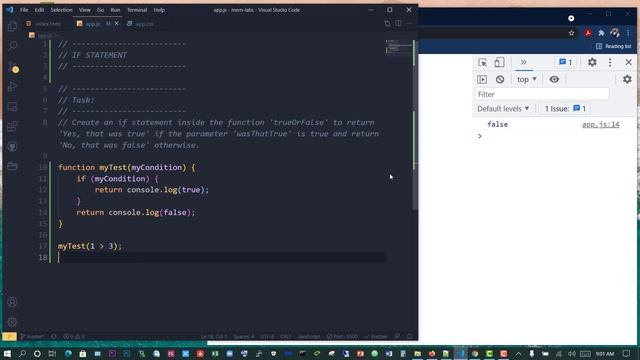Click the Prettier status bar item
This screenshot has height=360, width=640.
[376, 337]
